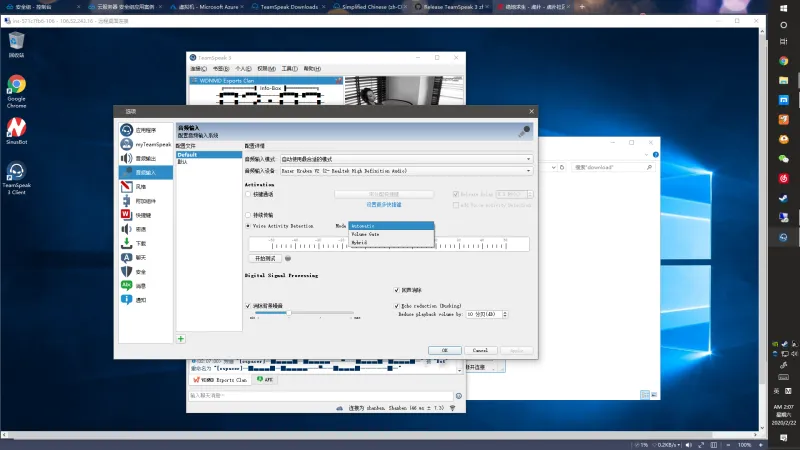Select the Voice Activity Detection radio button
The width and height of the screenshot is (800, 450).
248,226
